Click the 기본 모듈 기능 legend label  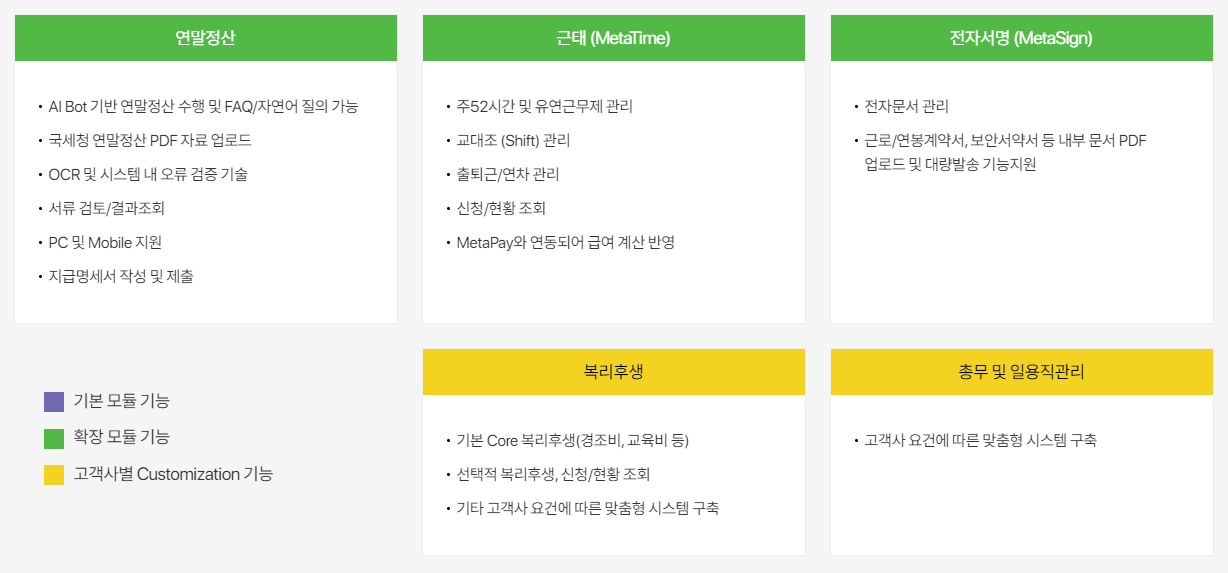click(121, 401)
